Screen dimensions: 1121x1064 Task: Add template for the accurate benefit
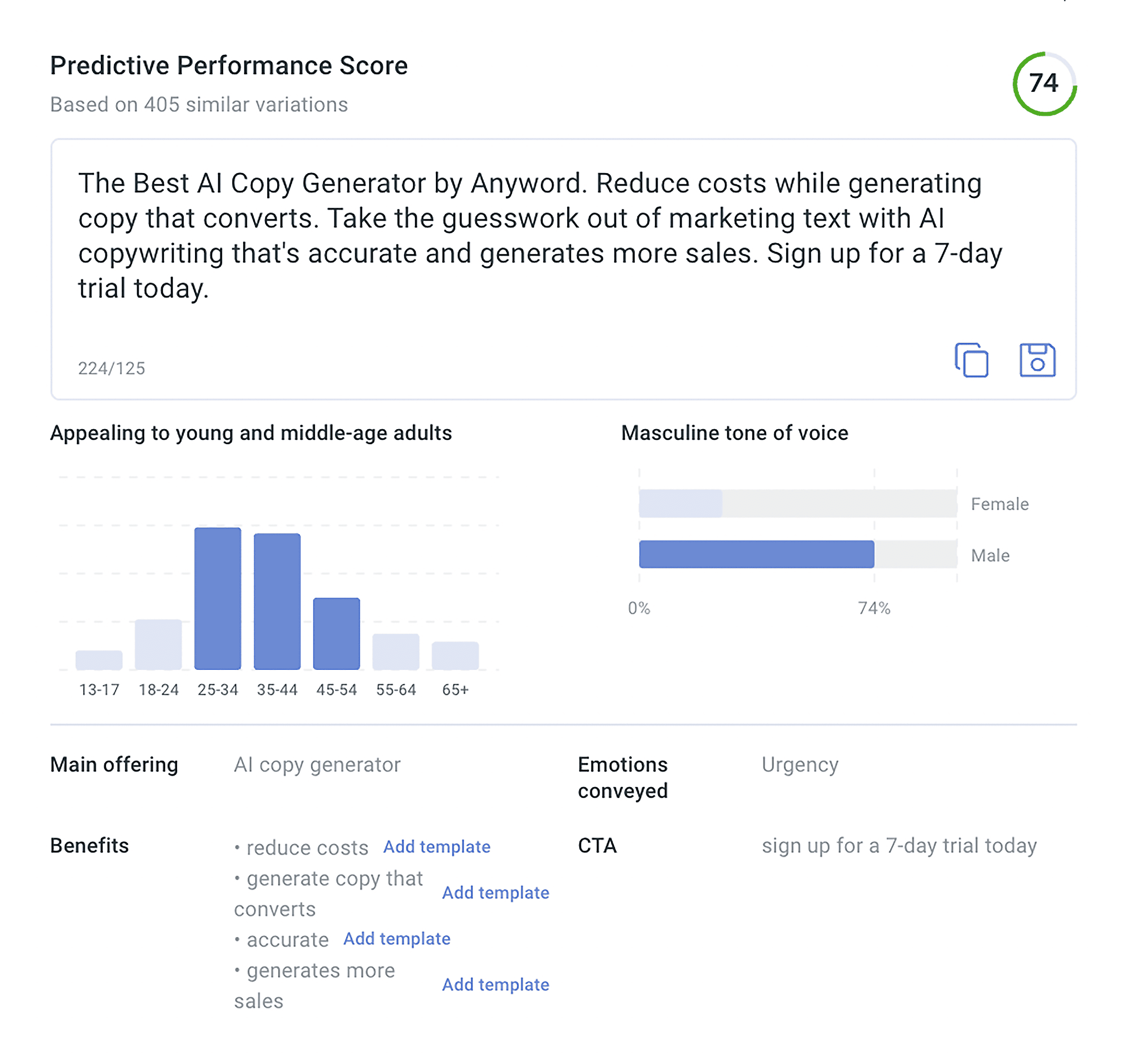pyautogui.click(x=396, y=938)
